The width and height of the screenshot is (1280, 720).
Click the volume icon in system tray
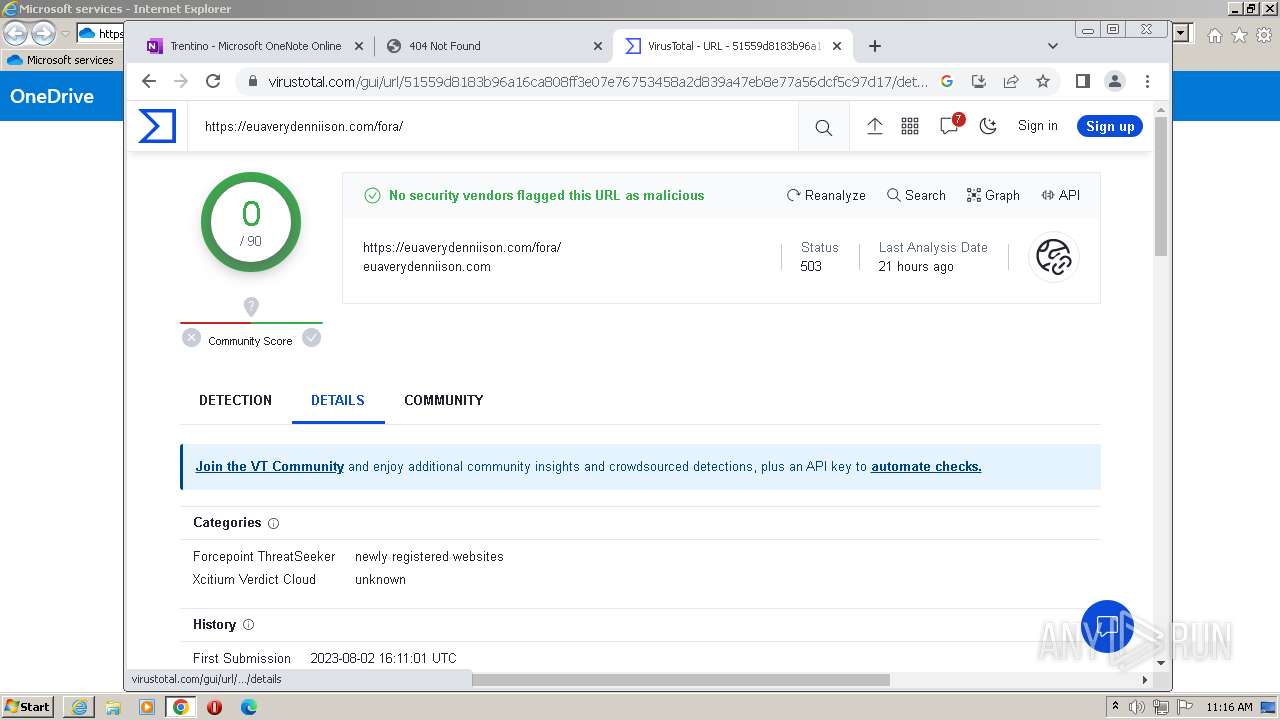pyautogui.click(x=1137, y=707)
